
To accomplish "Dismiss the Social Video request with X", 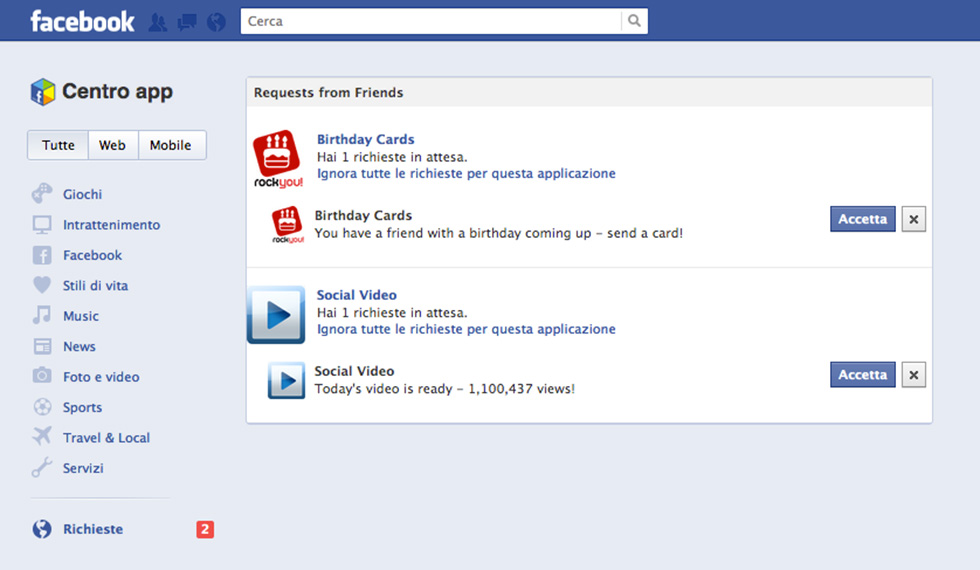I will (913, 375).
